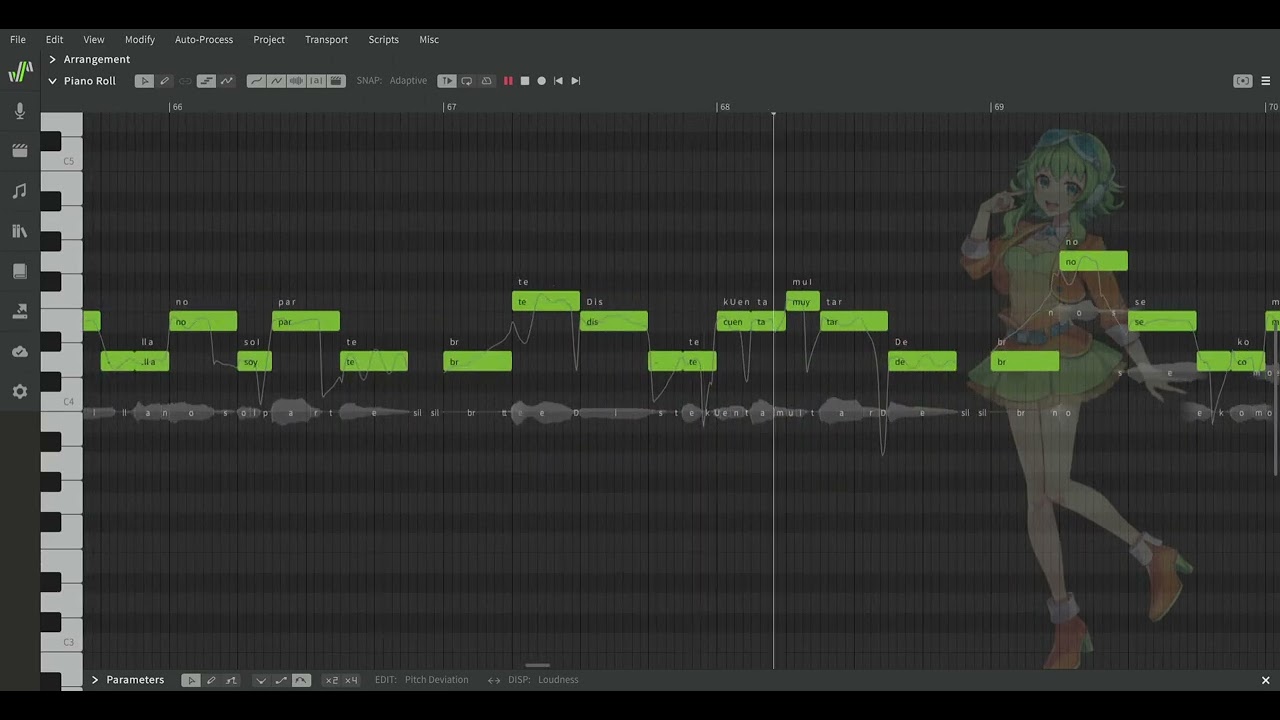
Task: Open the Auto-Process menu
Action: tap(204, 40)
